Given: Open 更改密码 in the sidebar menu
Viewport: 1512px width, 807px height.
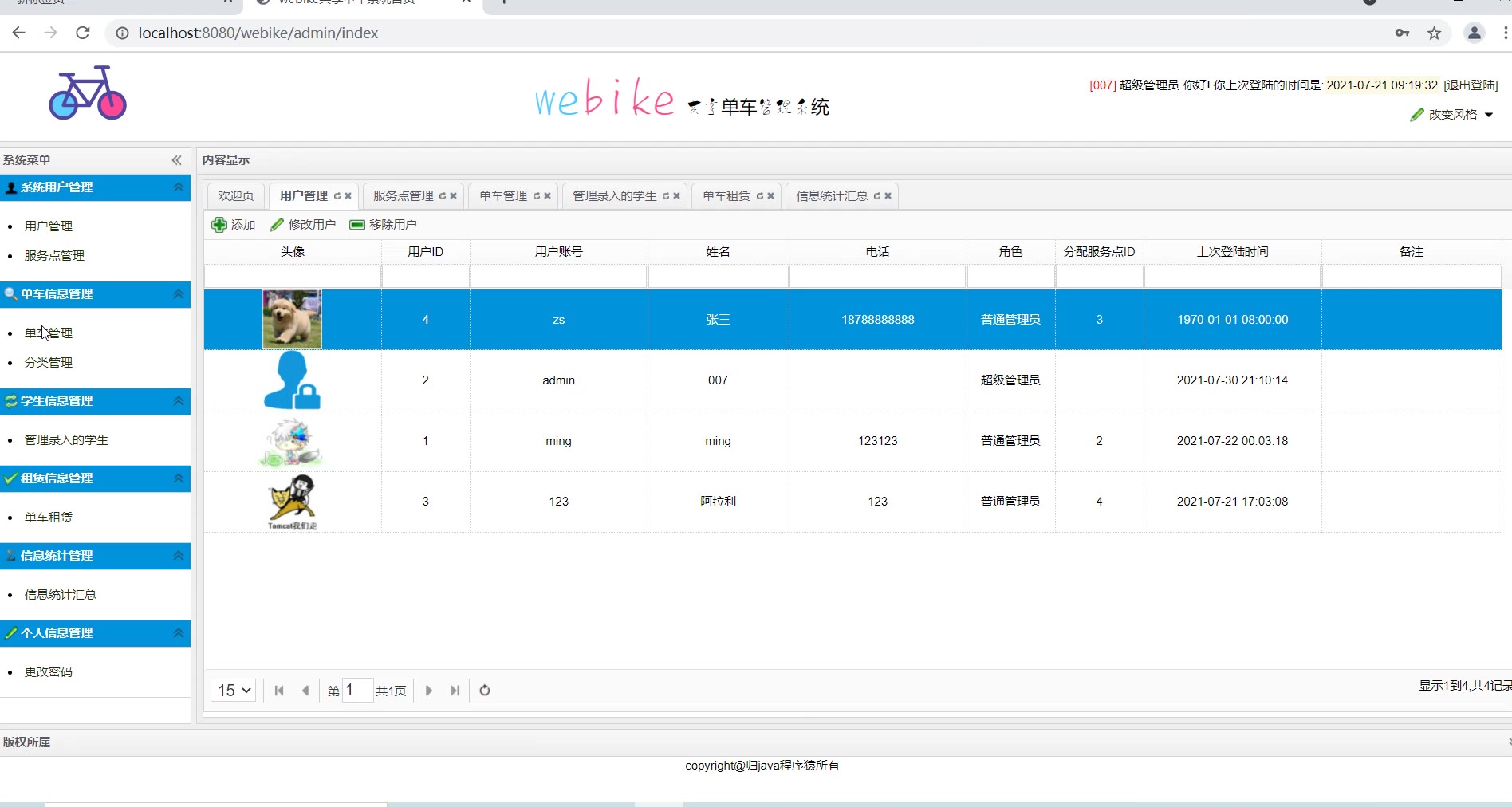Looking at the screenshot, I should (49, 672).
